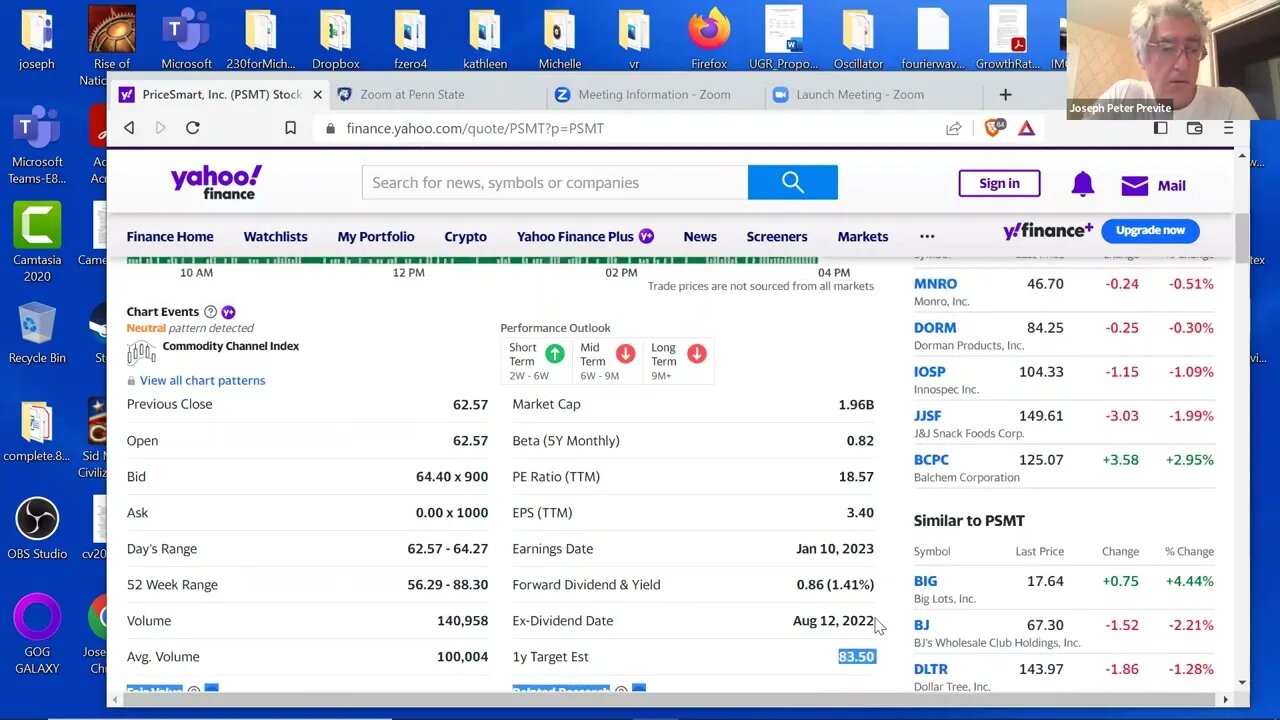Click the Yahoo Finance logo

click(216, 182)
